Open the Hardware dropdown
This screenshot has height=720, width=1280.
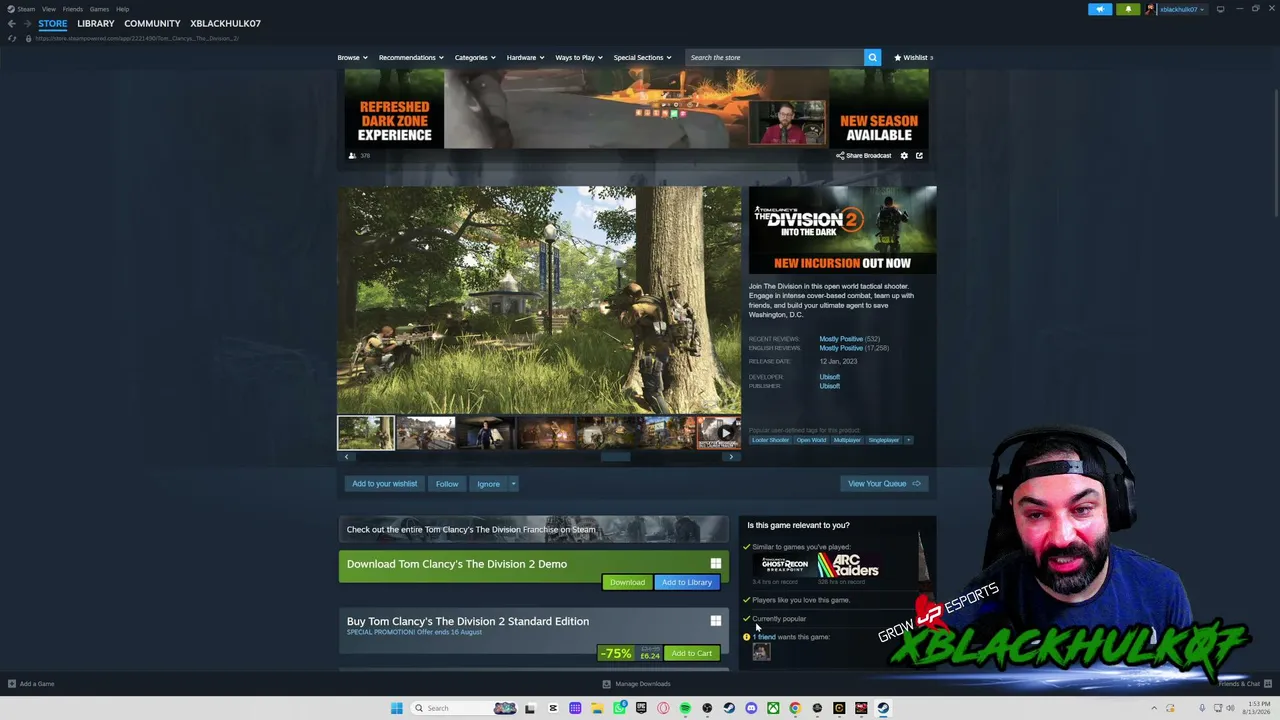tap(525, 57)
